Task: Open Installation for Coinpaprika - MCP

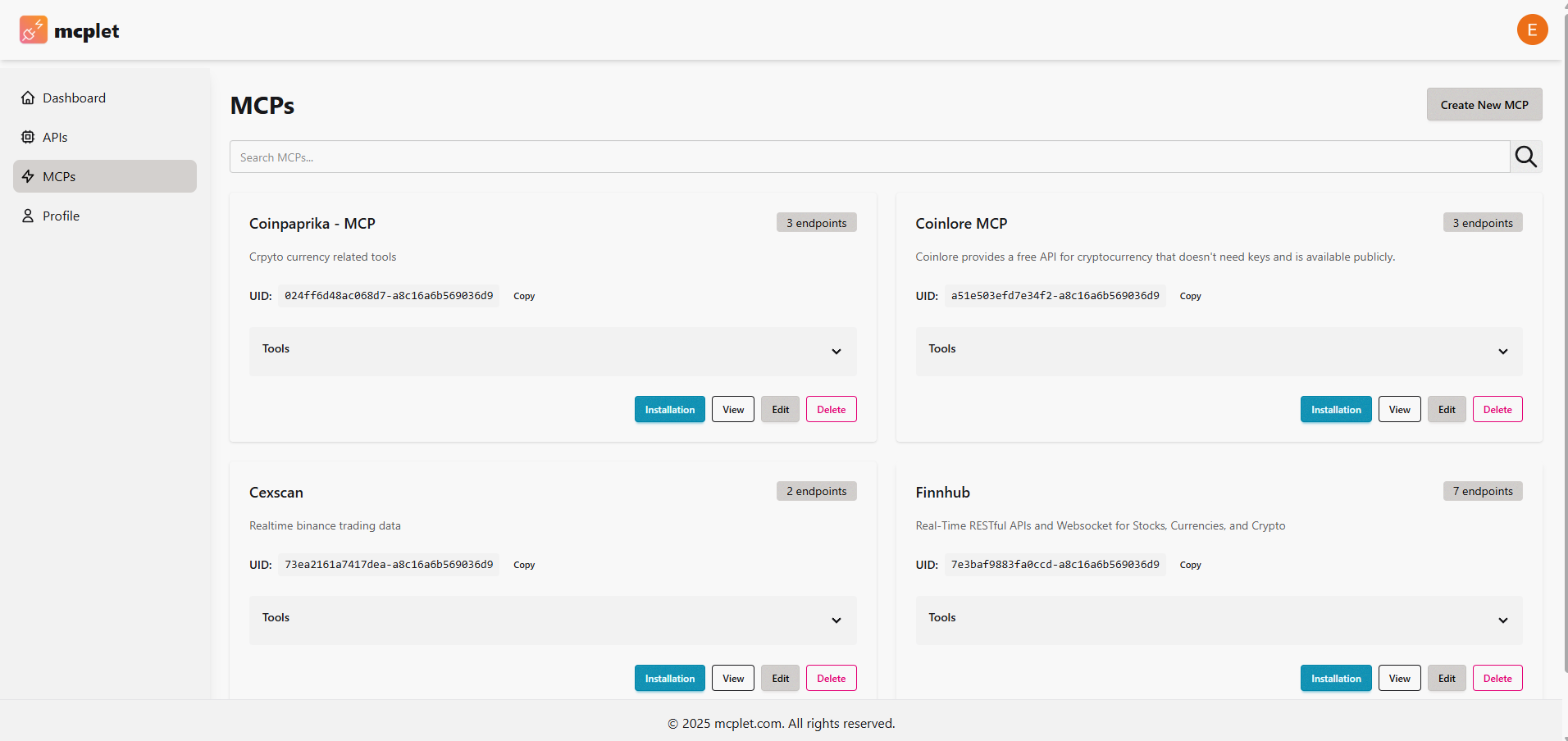Action: point(669,409)
